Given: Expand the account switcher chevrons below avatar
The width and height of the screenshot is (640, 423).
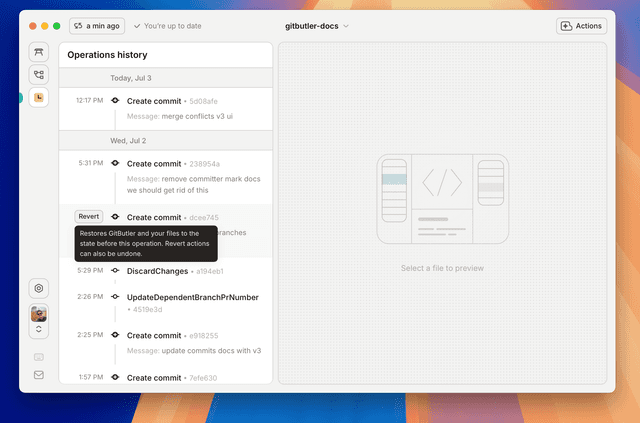Looking at the screenshot, I should click(39, 329).
